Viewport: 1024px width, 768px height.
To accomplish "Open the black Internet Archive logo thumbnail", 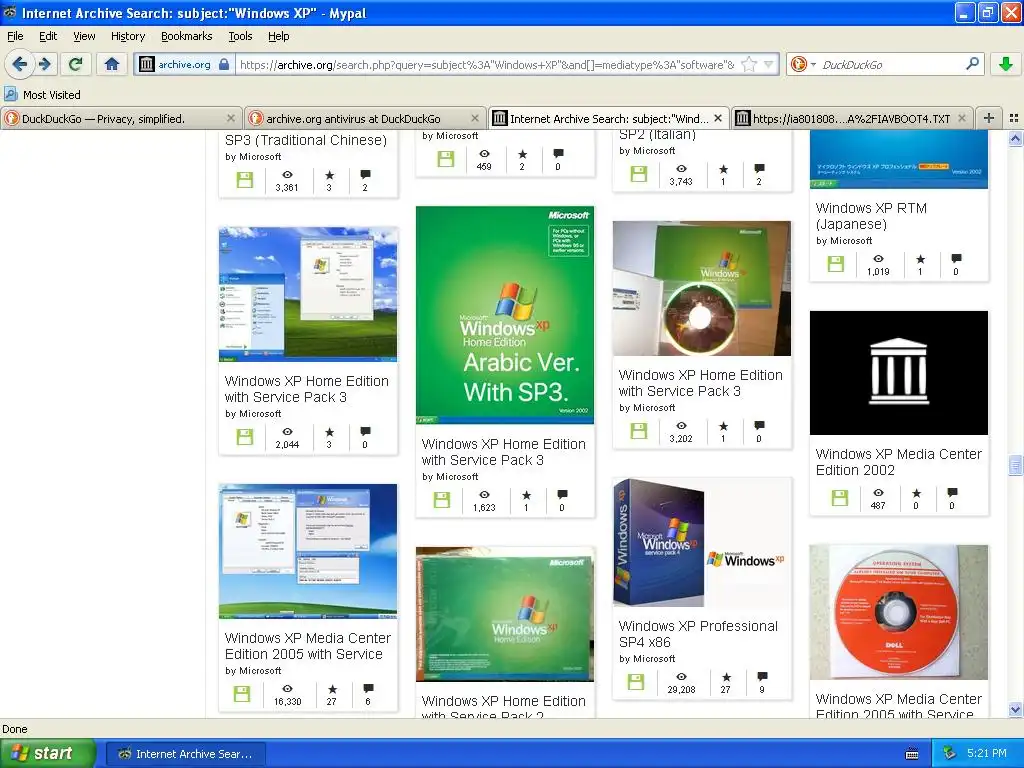I will [899, 372].
